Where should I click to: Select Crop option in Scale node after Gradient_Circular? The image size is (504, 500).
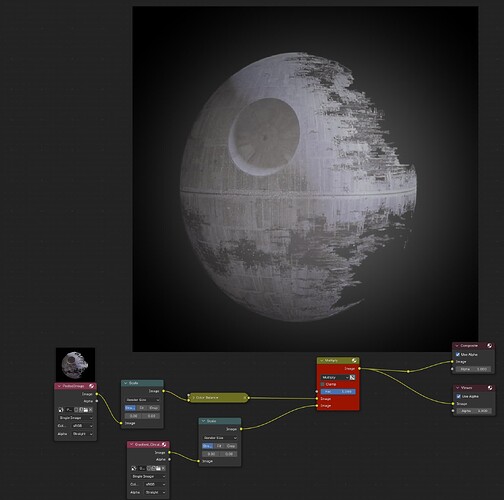click(x=231, y=446)
